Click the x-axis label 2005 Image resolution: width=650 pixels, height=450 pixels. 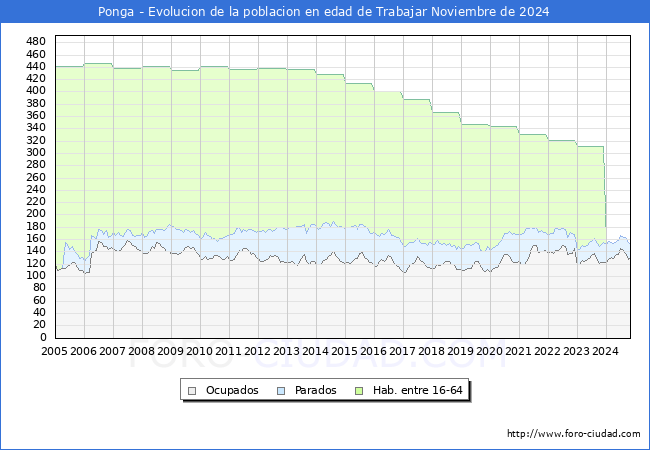[x=54, y=351]
